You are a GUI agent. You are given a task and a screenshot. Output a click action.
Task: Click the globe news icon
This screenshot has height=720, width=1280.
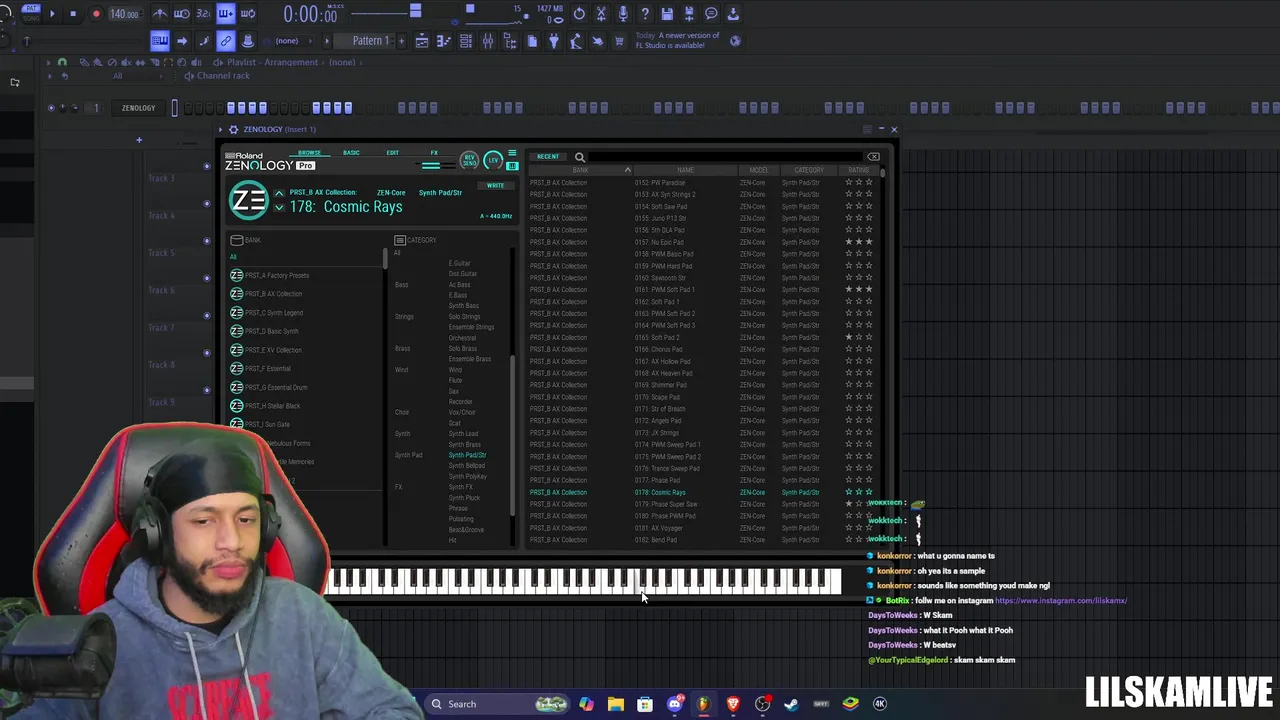coord(736,41)
